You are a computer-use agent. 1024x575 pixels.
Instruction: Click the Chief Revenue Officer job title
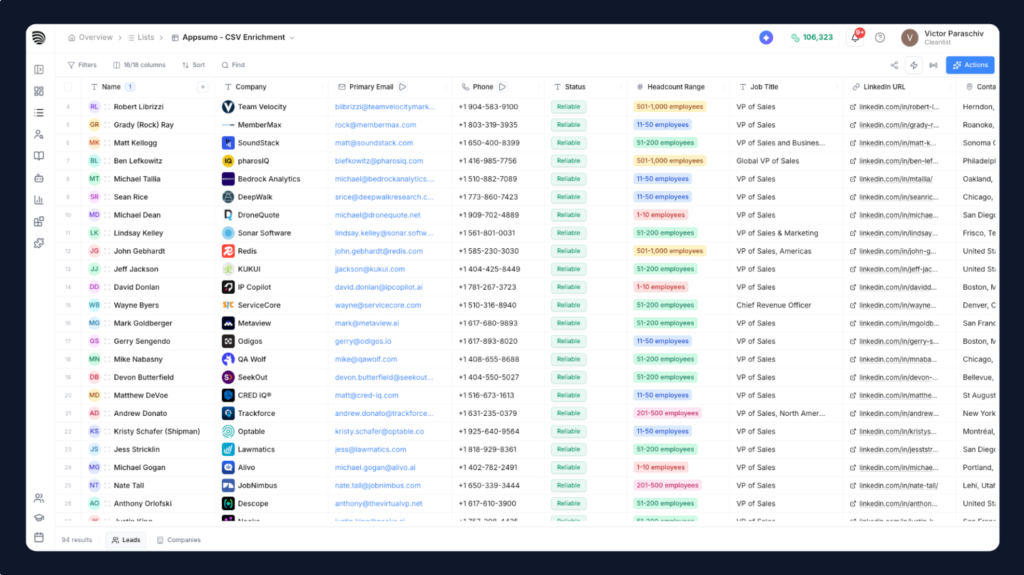coord(774,305)
